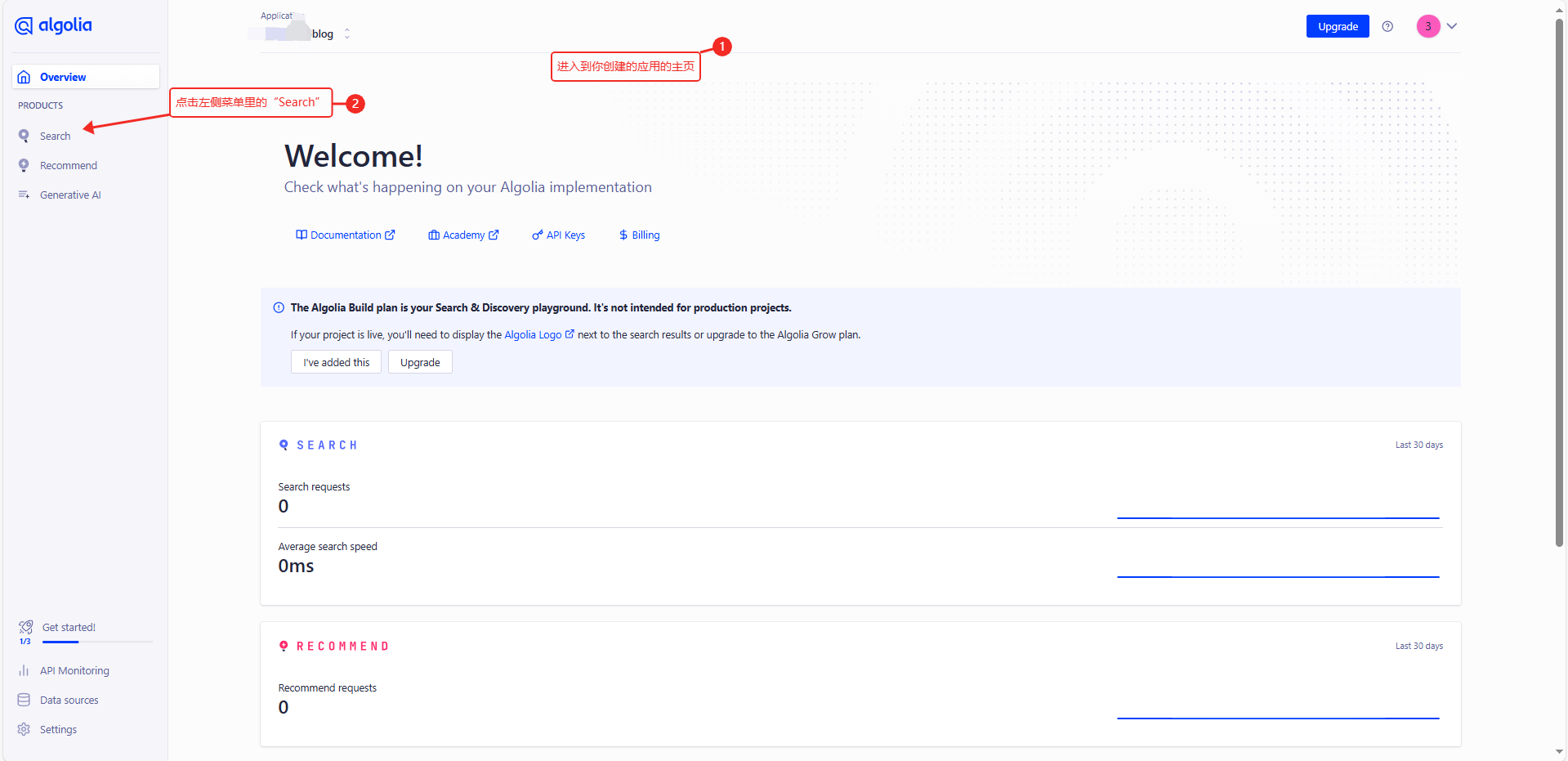Click the page vertical scrollbar
Screen dimensions: 1568x761
(x=1559, y=278)
